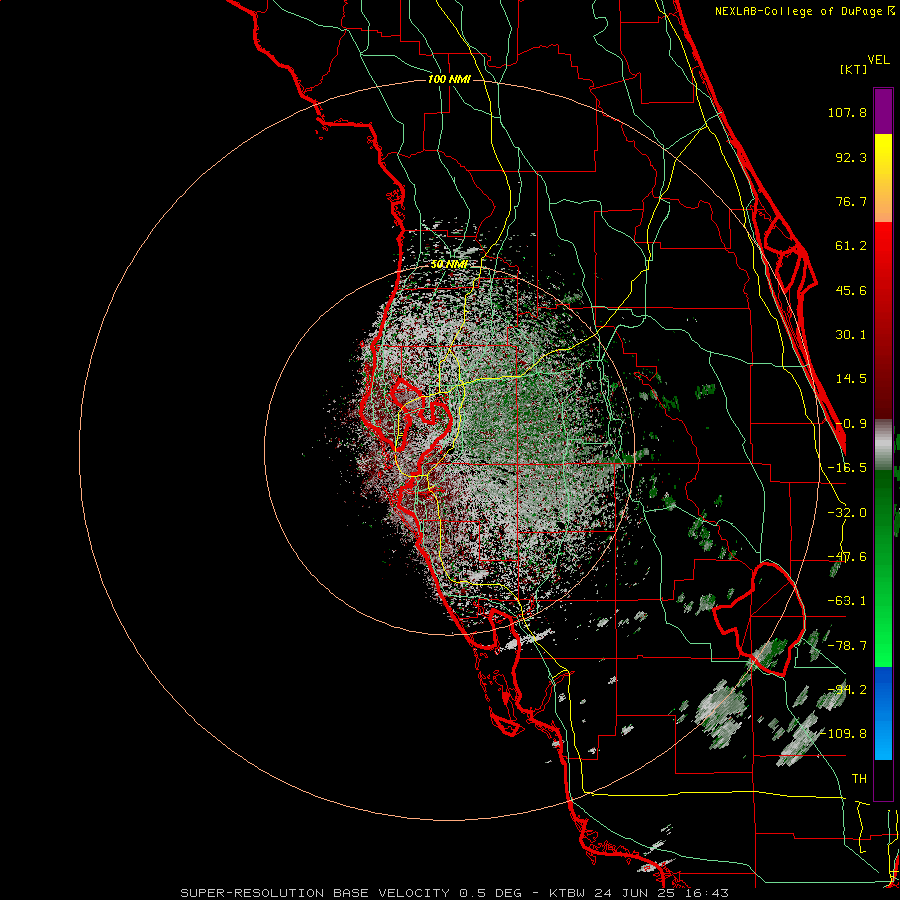Click the NEXLAB-College of DuPage title text
Image resolution: width=900 pixels, height=900 pixels.
coord(800,11)
